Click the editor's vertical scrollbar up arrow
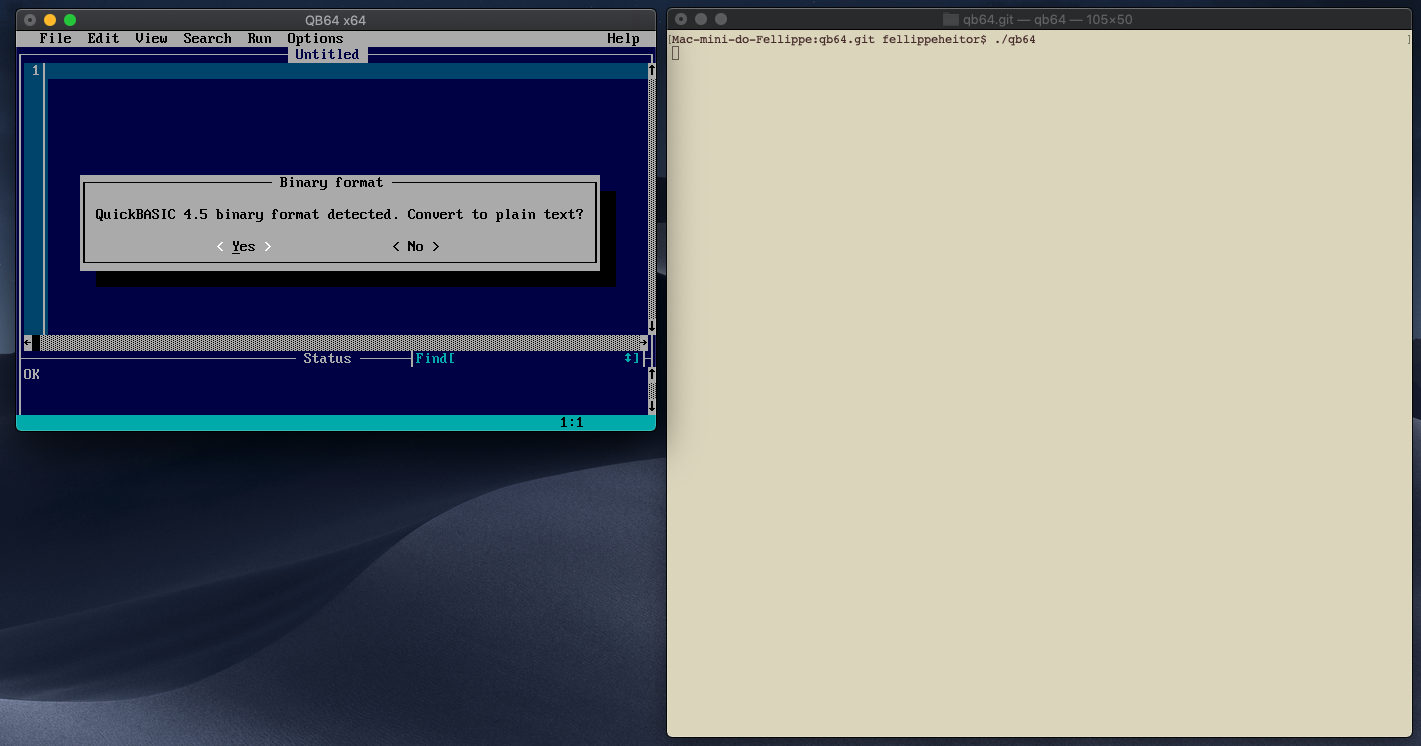The width and height of the screenshot is (1421, 746). click(x=651, y=70)
